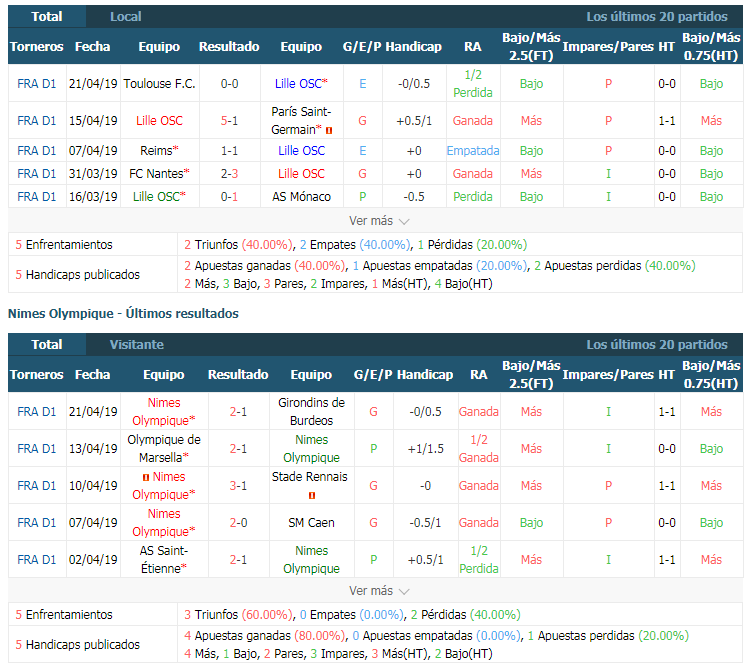747x663 pixels.
Task: Open AS Saint-Étienne team link
Action: click(x=164, y=560)
